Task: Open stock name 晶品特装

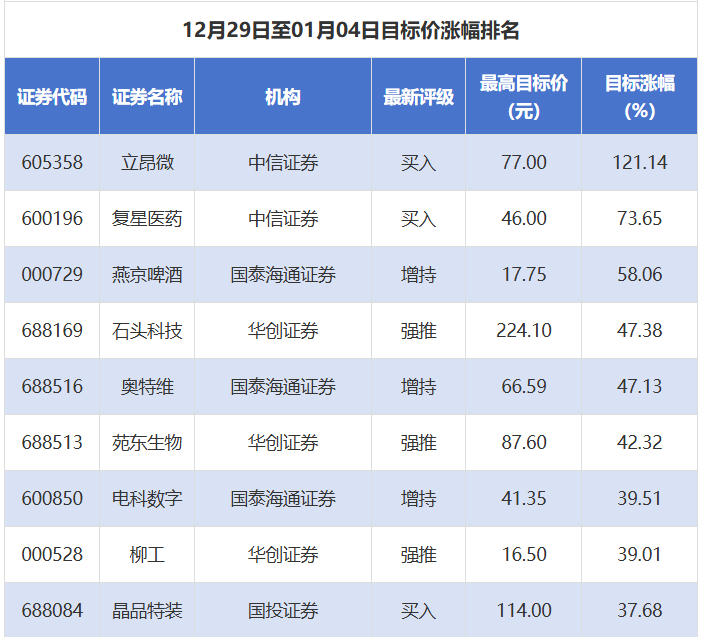Action: (x=147, y=610)
